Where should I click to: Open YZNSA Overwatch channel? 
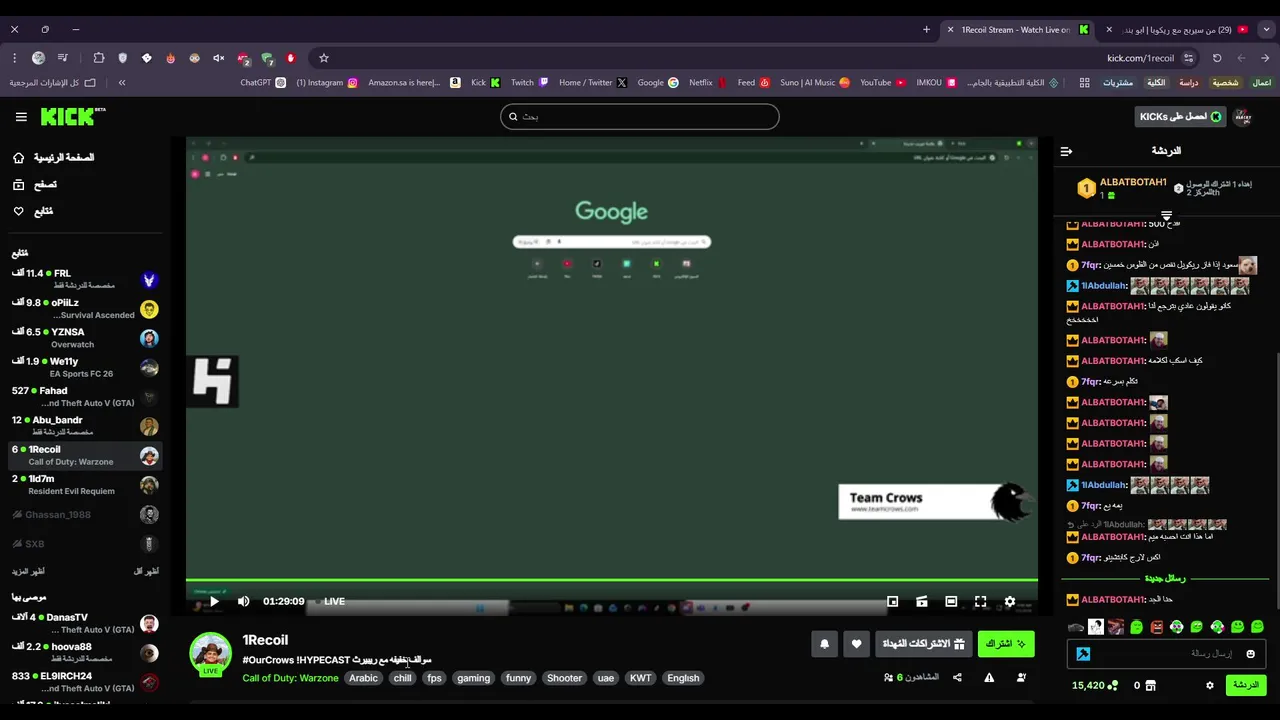coord(85,338)
